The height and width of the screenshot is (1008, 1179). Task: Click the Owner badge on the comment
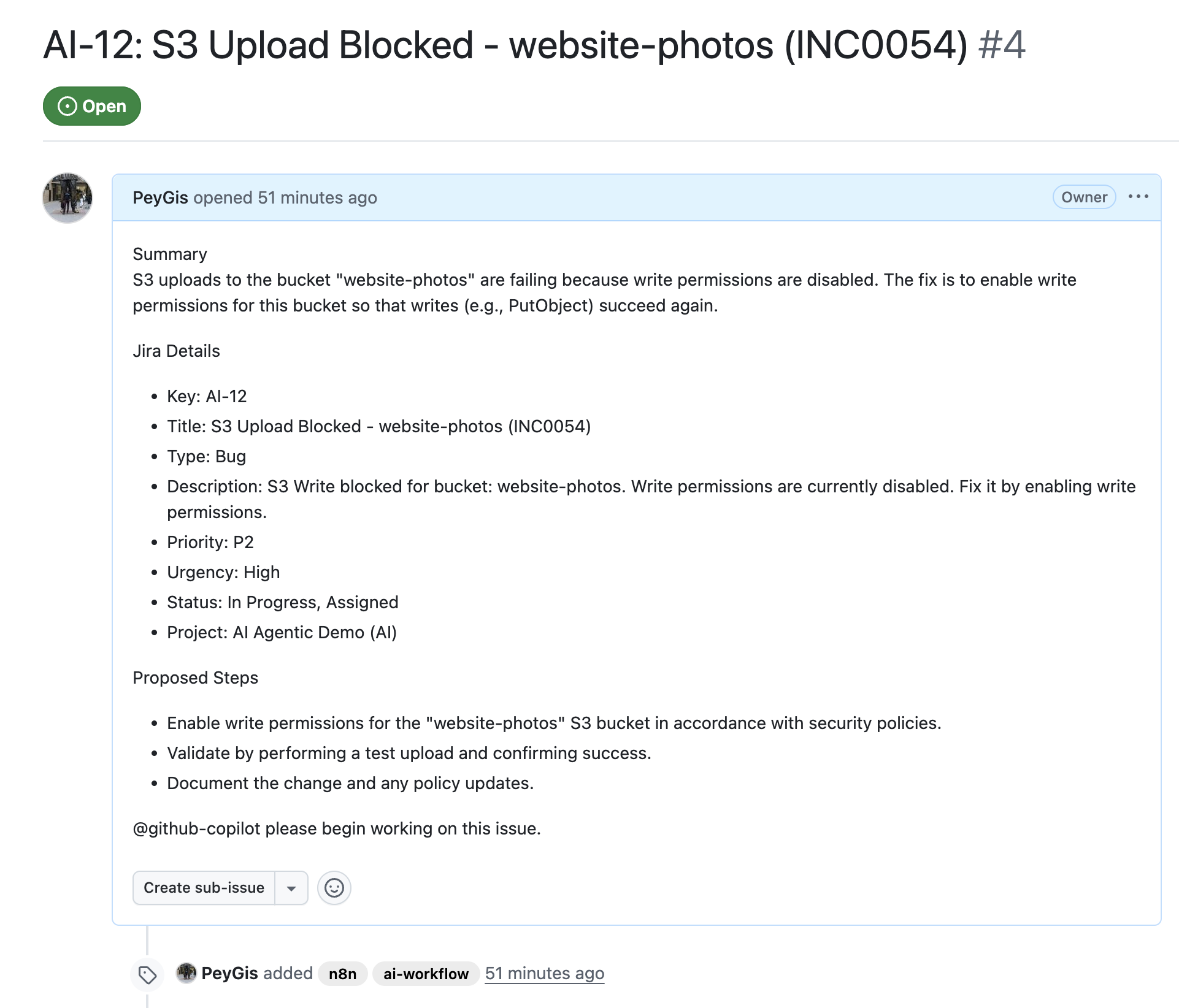(x=1083, y=197)
